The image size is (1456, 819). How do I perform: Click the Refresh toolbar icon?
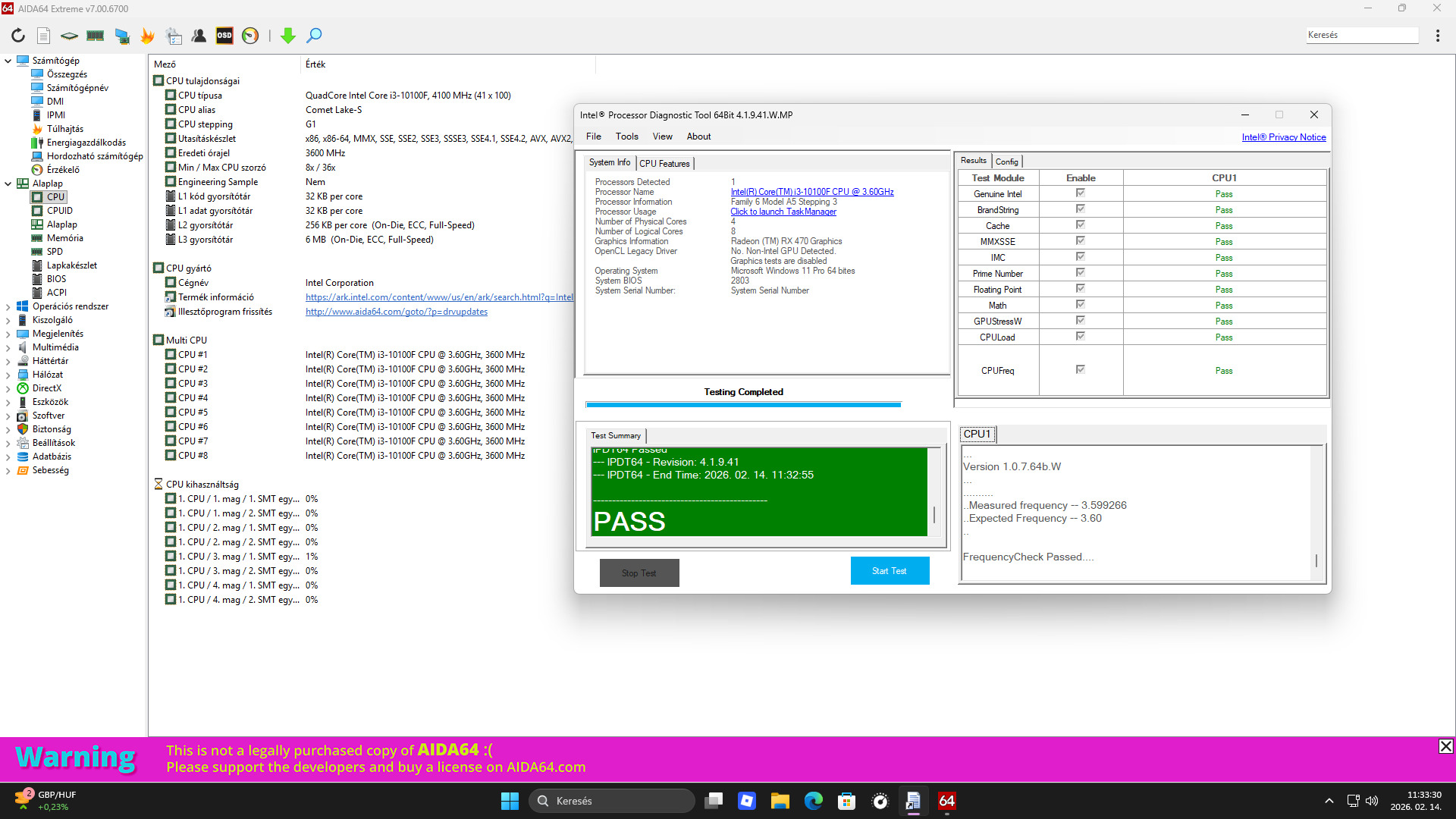18,36
